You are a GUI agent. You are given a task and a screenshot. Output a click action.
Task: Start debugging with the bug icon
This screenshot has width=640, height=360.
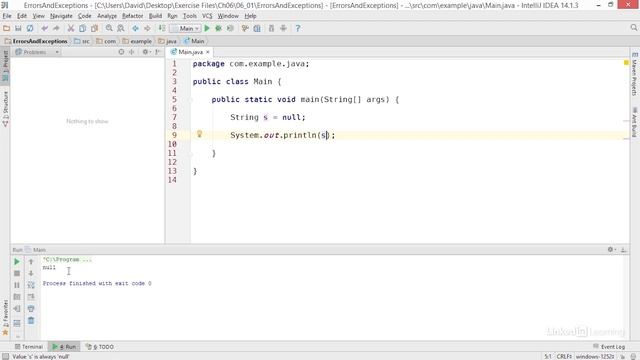point(218,28)
